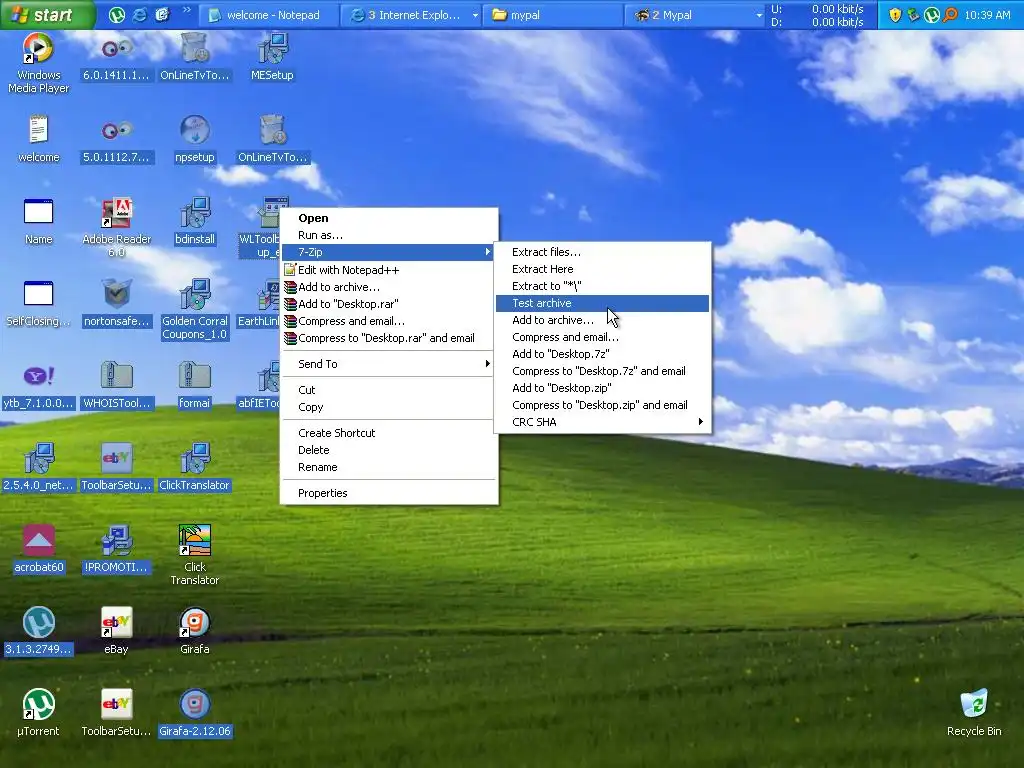This screenshot has width=1024, height=768.
Task: Select the Girafa shortcut icon
Action: (195, 622)
